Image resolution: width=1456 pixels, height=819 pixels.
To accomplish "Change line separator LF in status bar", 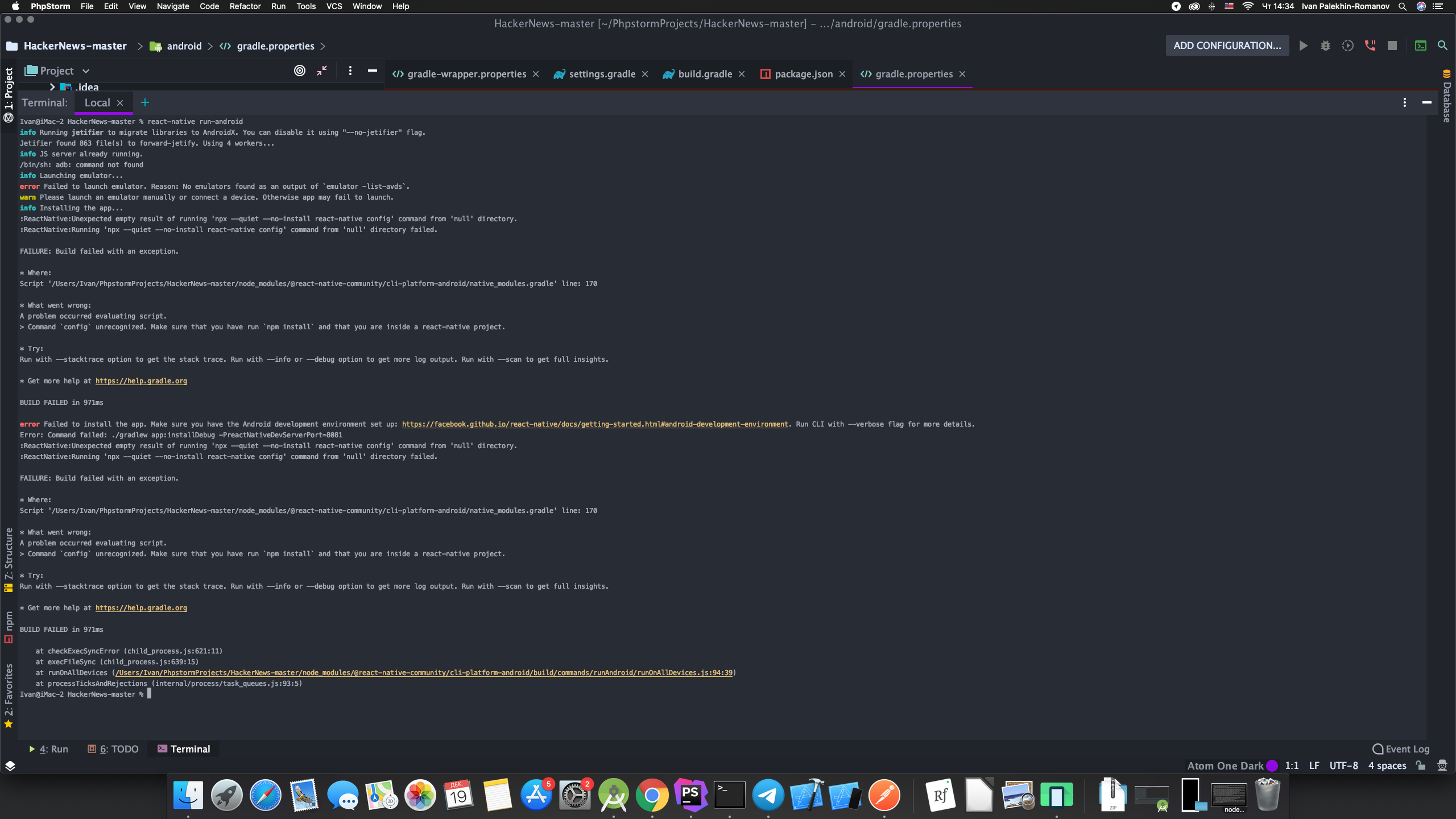I will point(1314,766).
